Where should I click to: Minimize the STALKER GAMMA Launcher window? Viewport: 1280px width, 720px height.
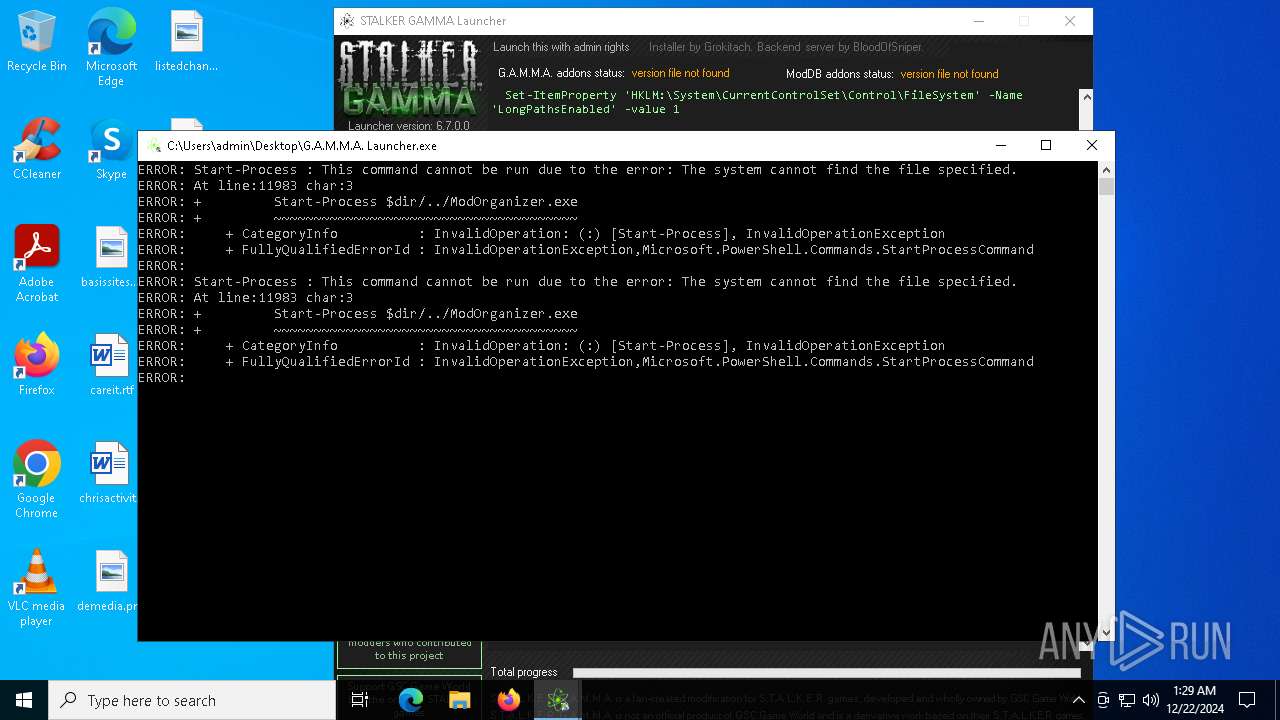pos(979,21)
